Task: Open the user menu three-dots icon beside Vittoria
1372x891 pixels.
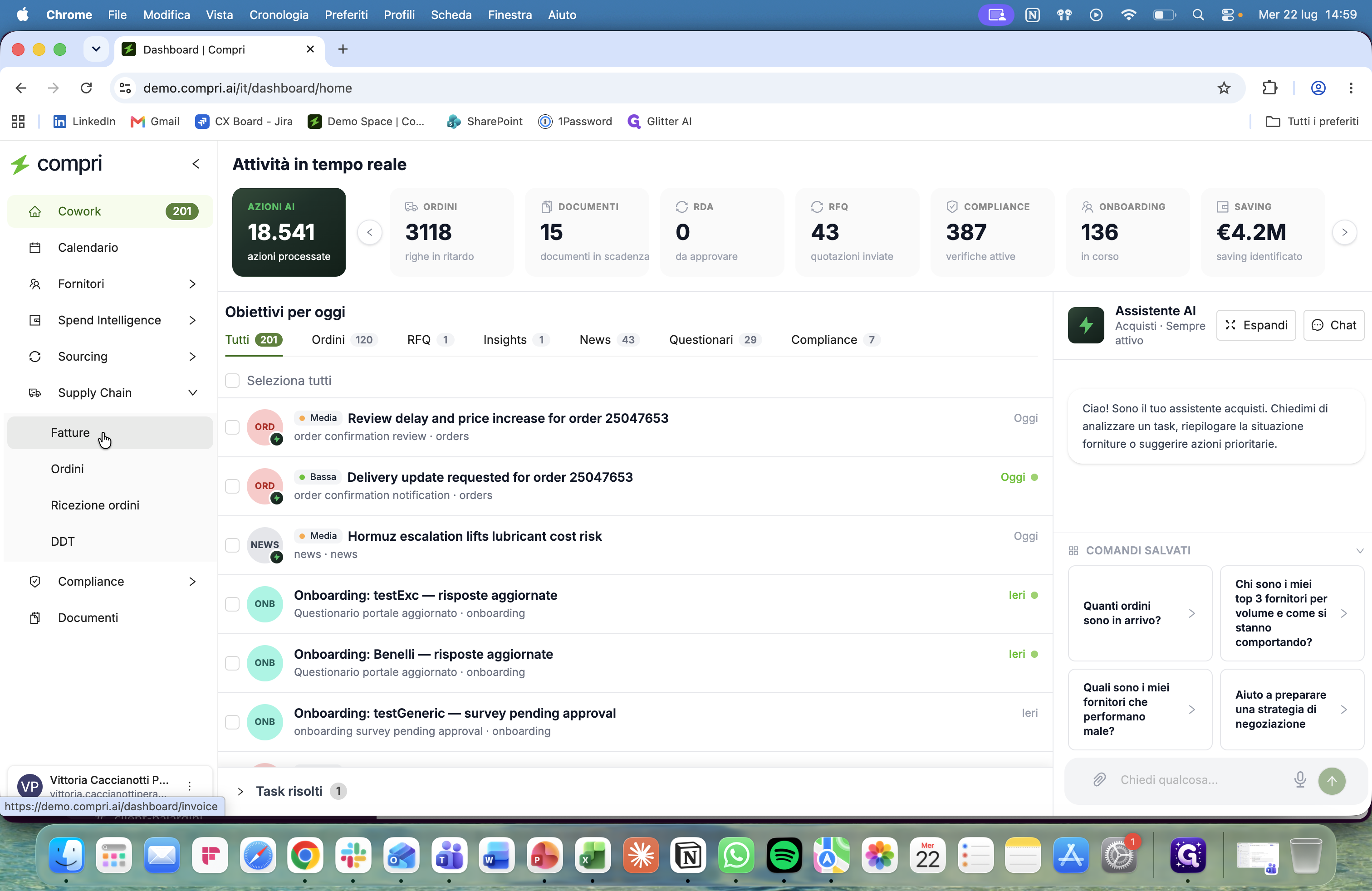Action: (190, 786)
